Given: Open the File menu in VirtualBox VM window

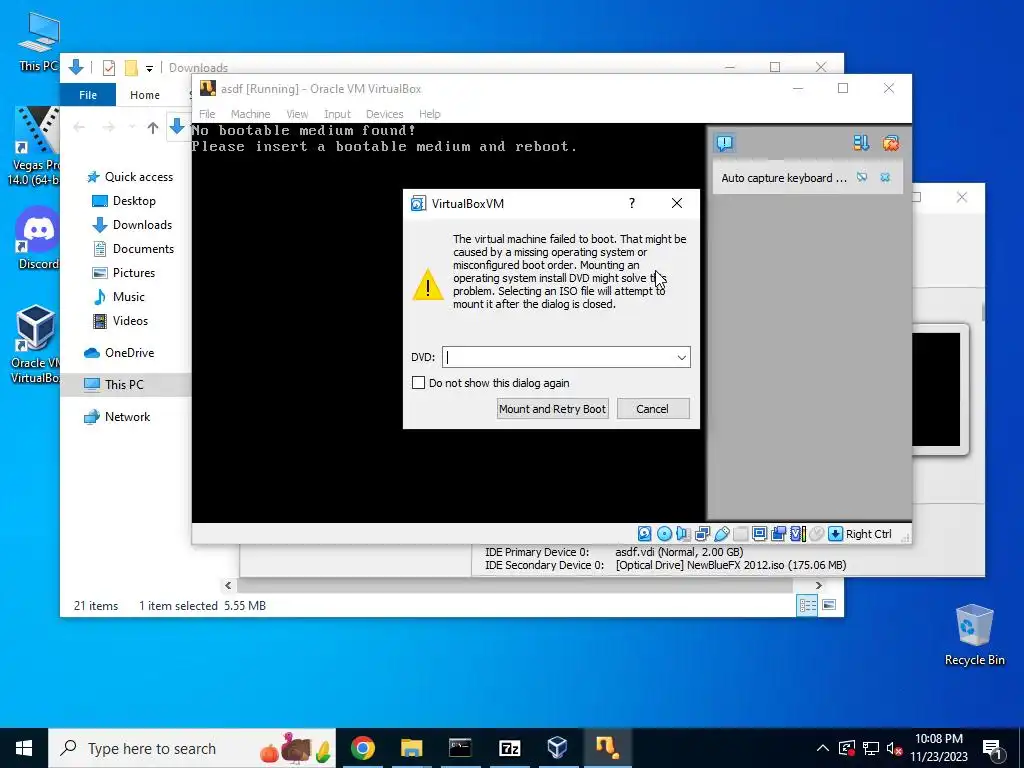Looking at the screenshot, I should (207, 114).
